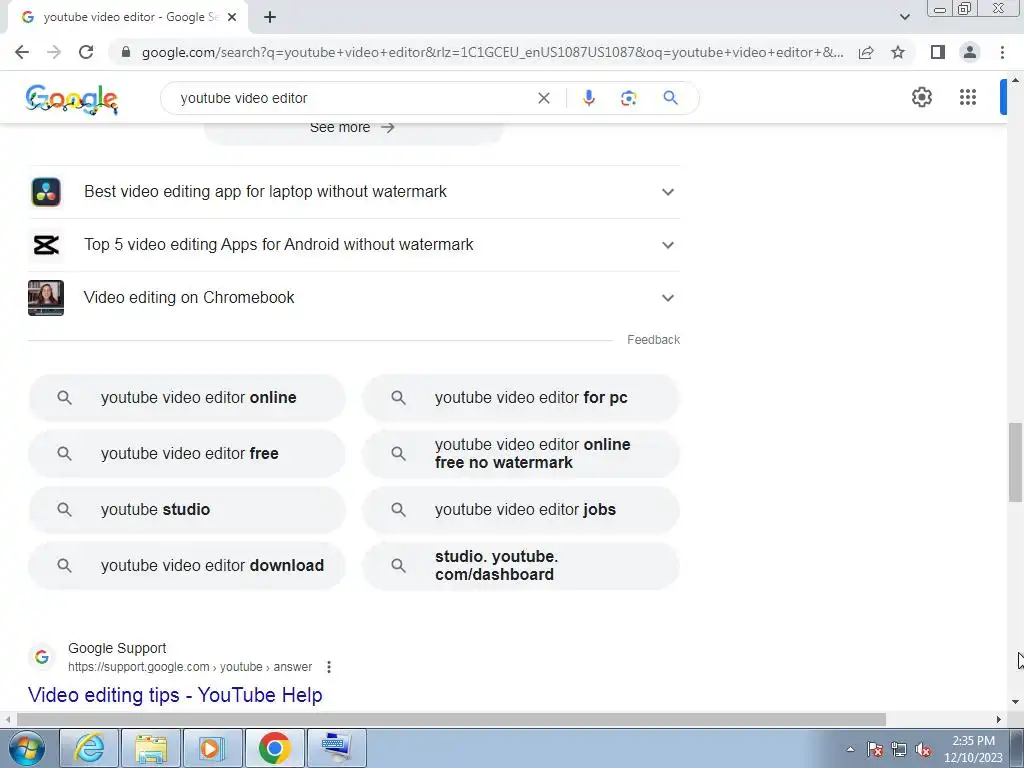Open the taskbar clock showing 2:35 PM
This screenshot has height=768, width=1024.
click(x=973, y=749)
